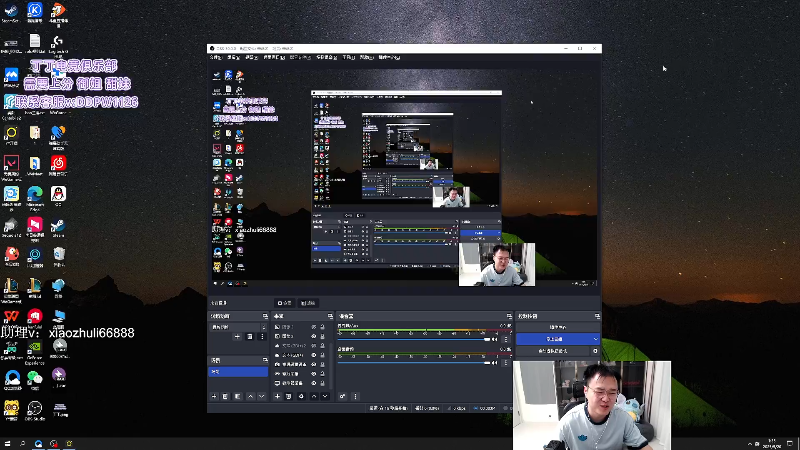Lock the first image source

pyautogui.click(x=322, y=327)
